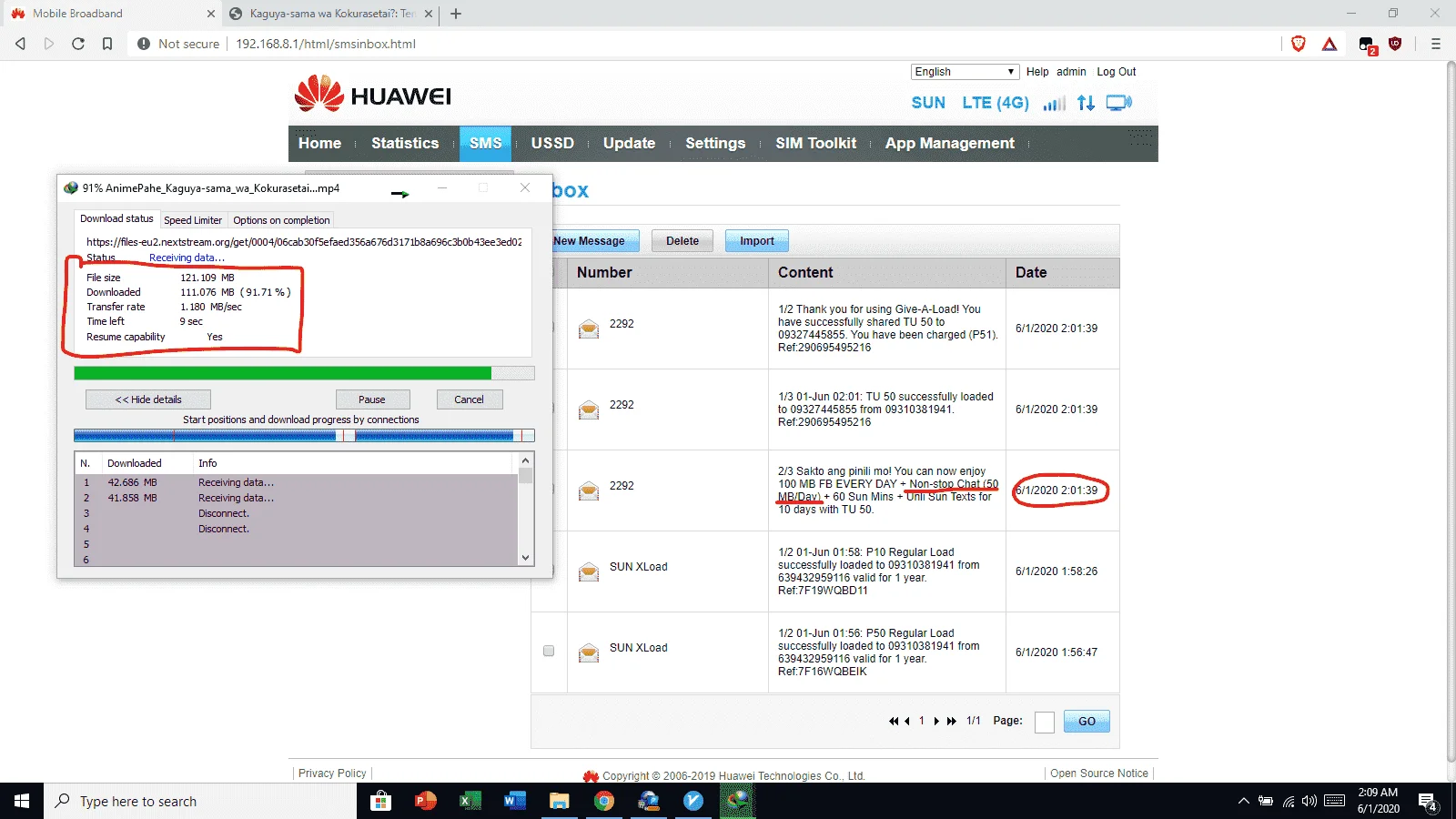The width and height of the screenshot is (1456, 819).
Task: Open envelope icon for P10 Regular Load message
Action: click(589, 571)
